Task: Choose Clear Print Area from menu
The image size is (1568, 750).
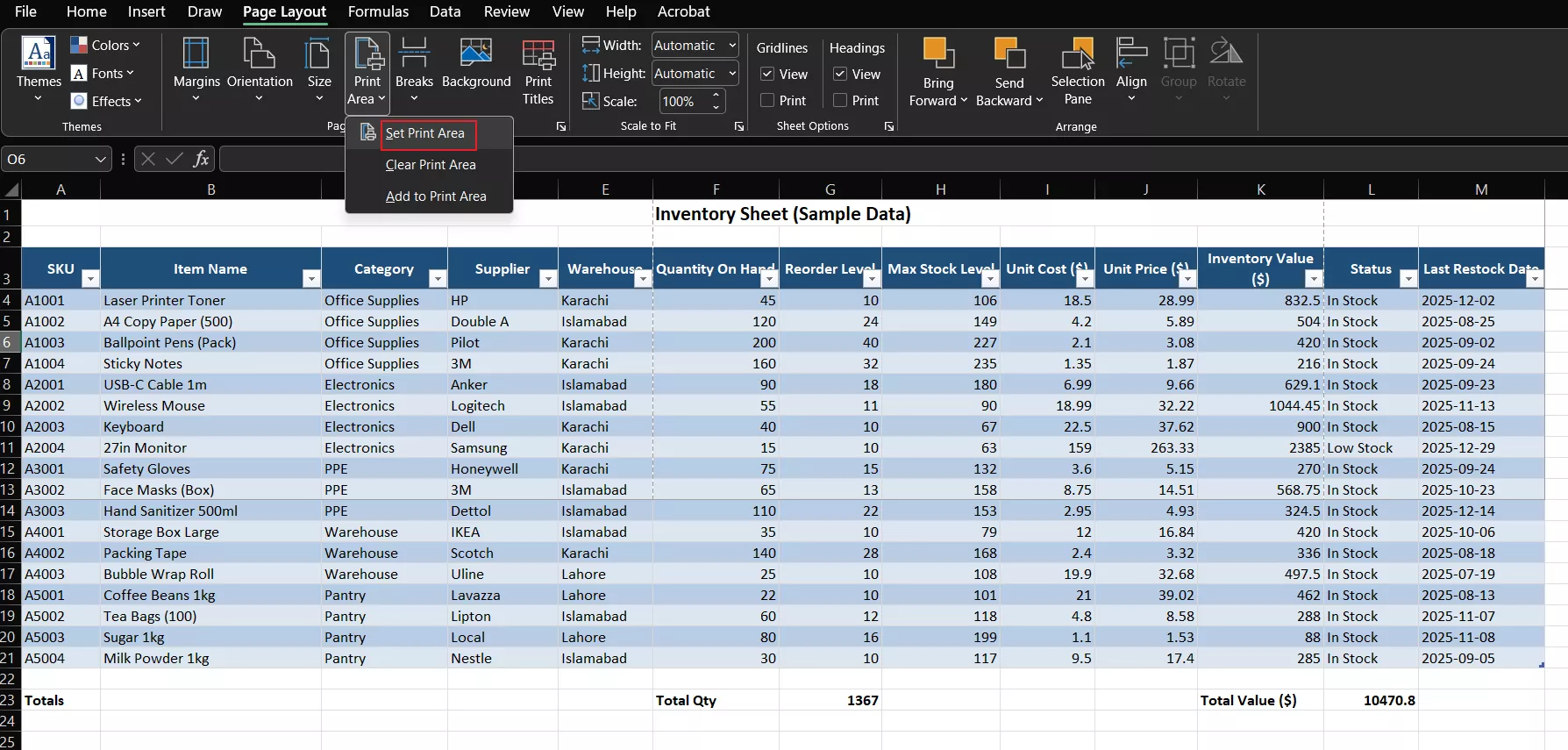Action: pyautogui.click(x=431, y=165)
